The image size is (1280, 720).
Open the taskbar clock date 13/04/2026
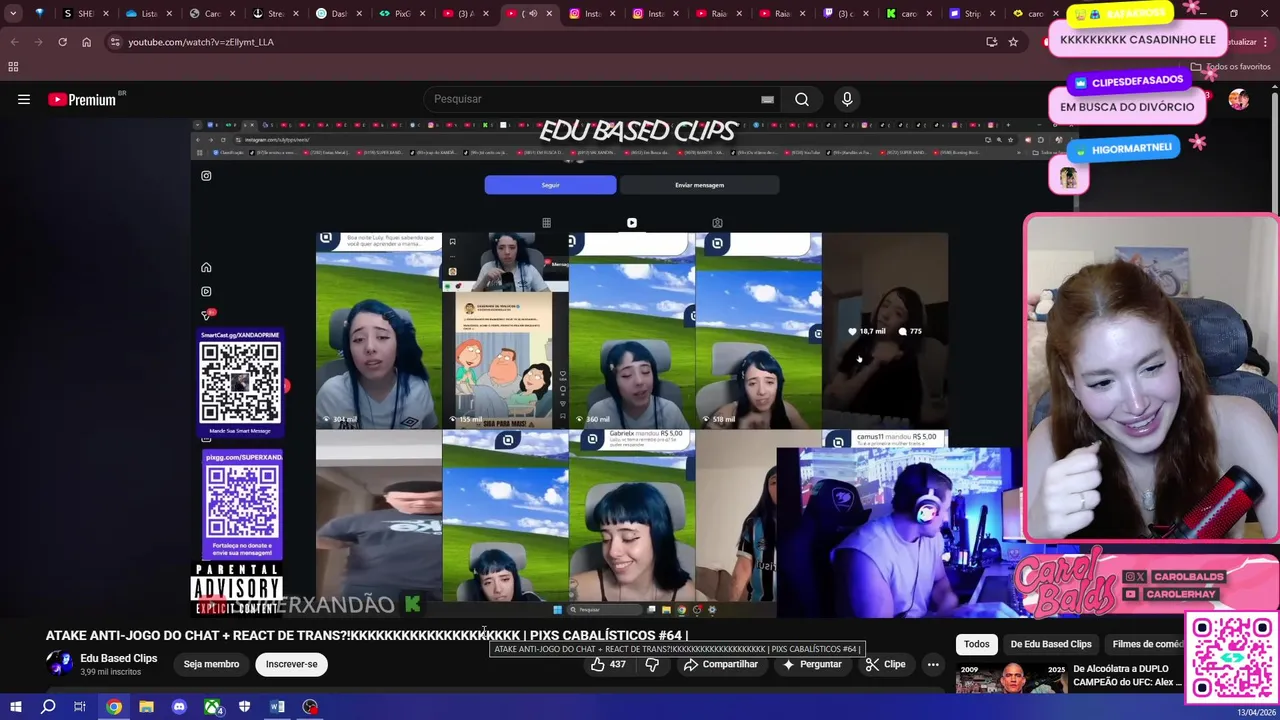click(x=1255, y=712)
